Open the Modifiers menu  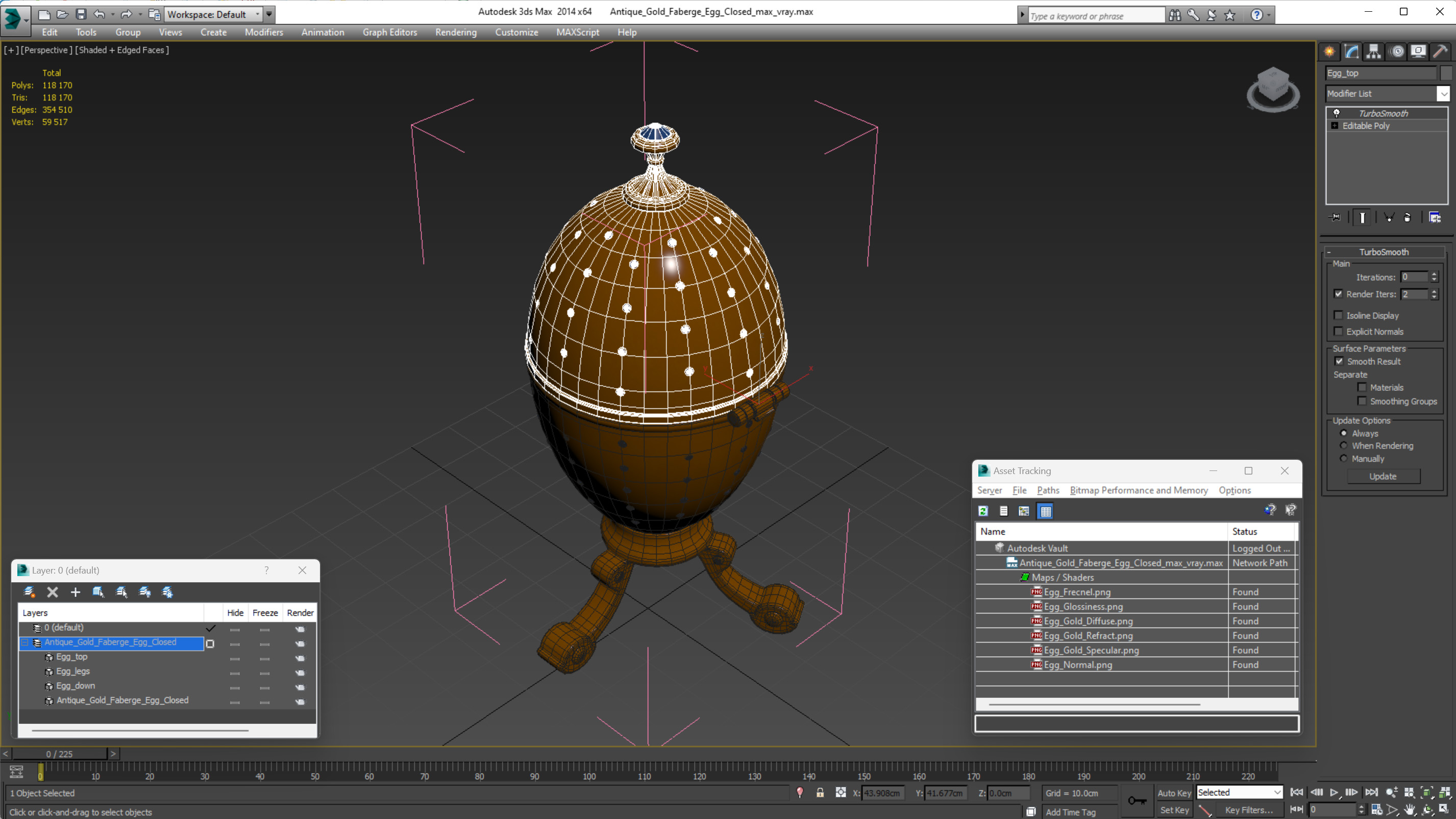point(264,32)
